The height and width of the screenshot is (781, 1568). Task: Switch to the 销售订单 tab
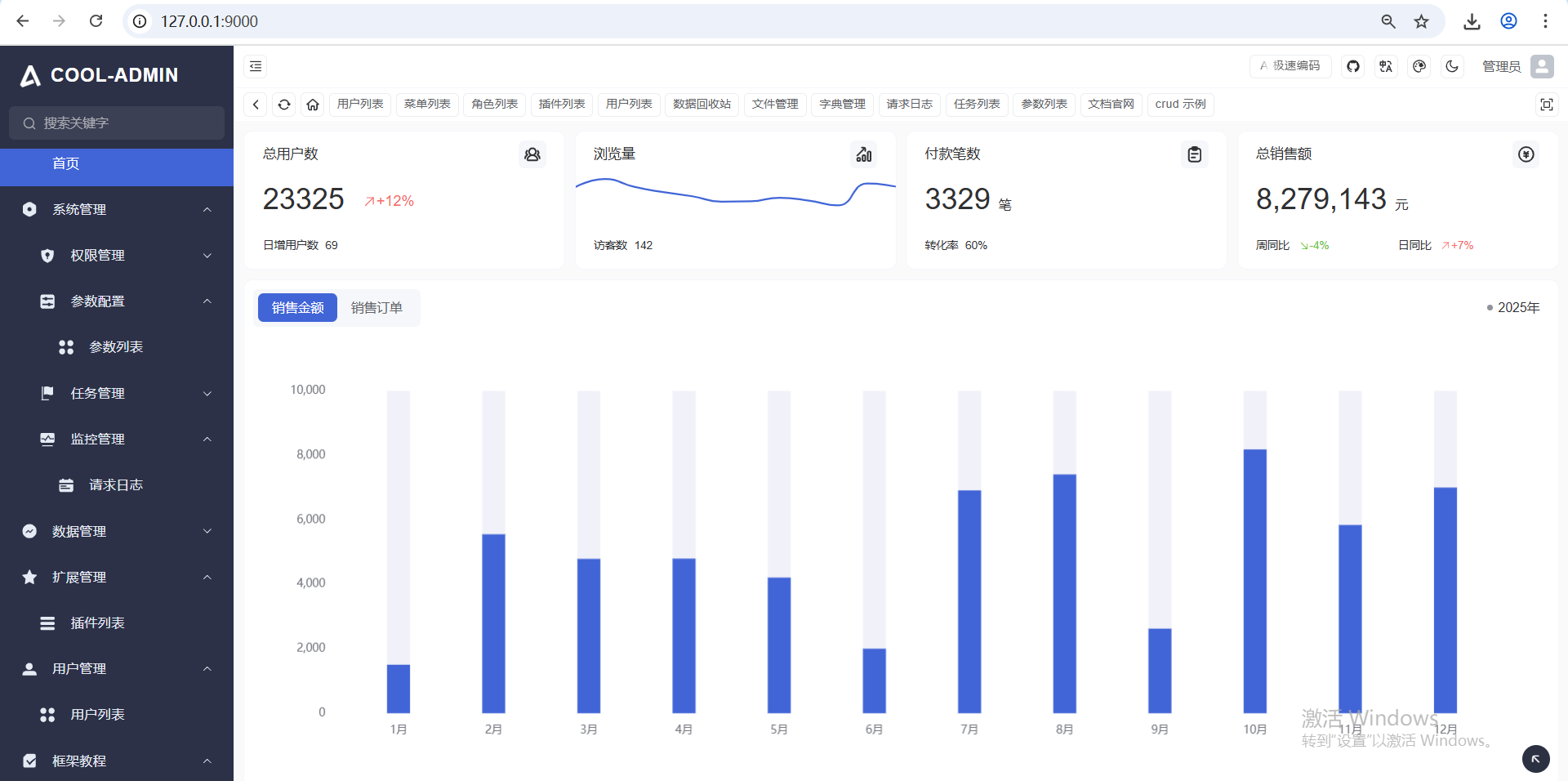[376, 308]
